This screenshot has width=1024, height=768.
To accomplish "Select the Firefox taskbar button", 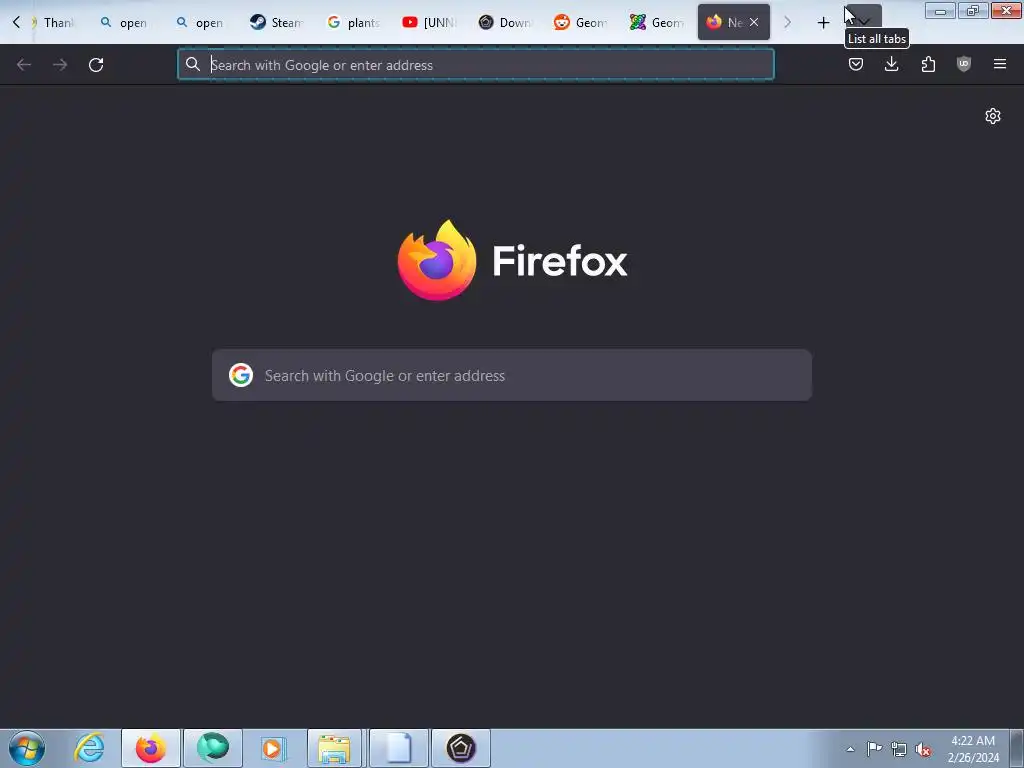I will click(x=151, y=748).
